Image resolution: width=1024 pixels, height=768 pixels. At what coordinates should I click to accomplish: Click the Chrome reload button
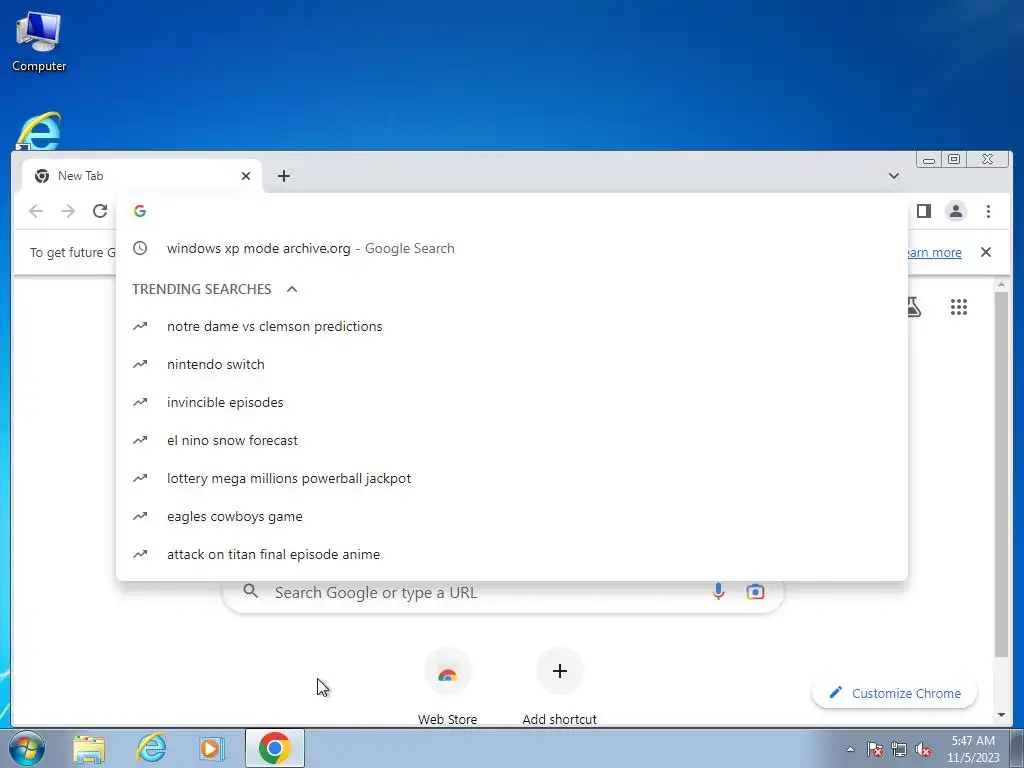(x=100, y=211)
